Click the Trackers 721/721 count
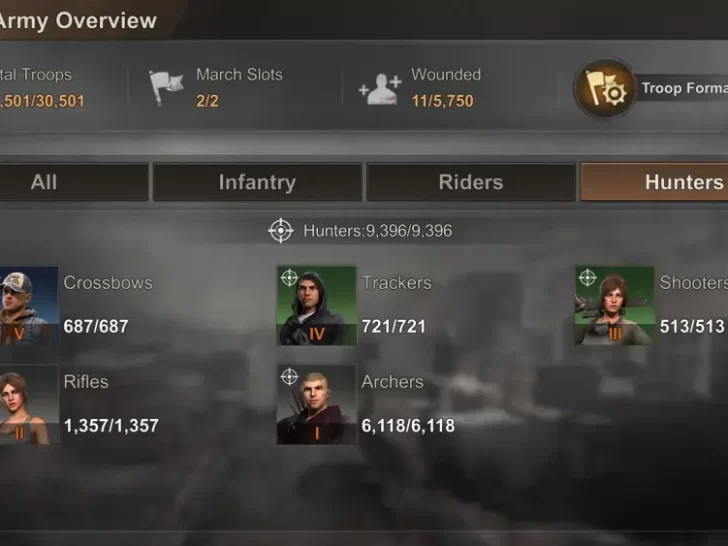The width and height of the screenshot is (728, 546). pos(394,326)
